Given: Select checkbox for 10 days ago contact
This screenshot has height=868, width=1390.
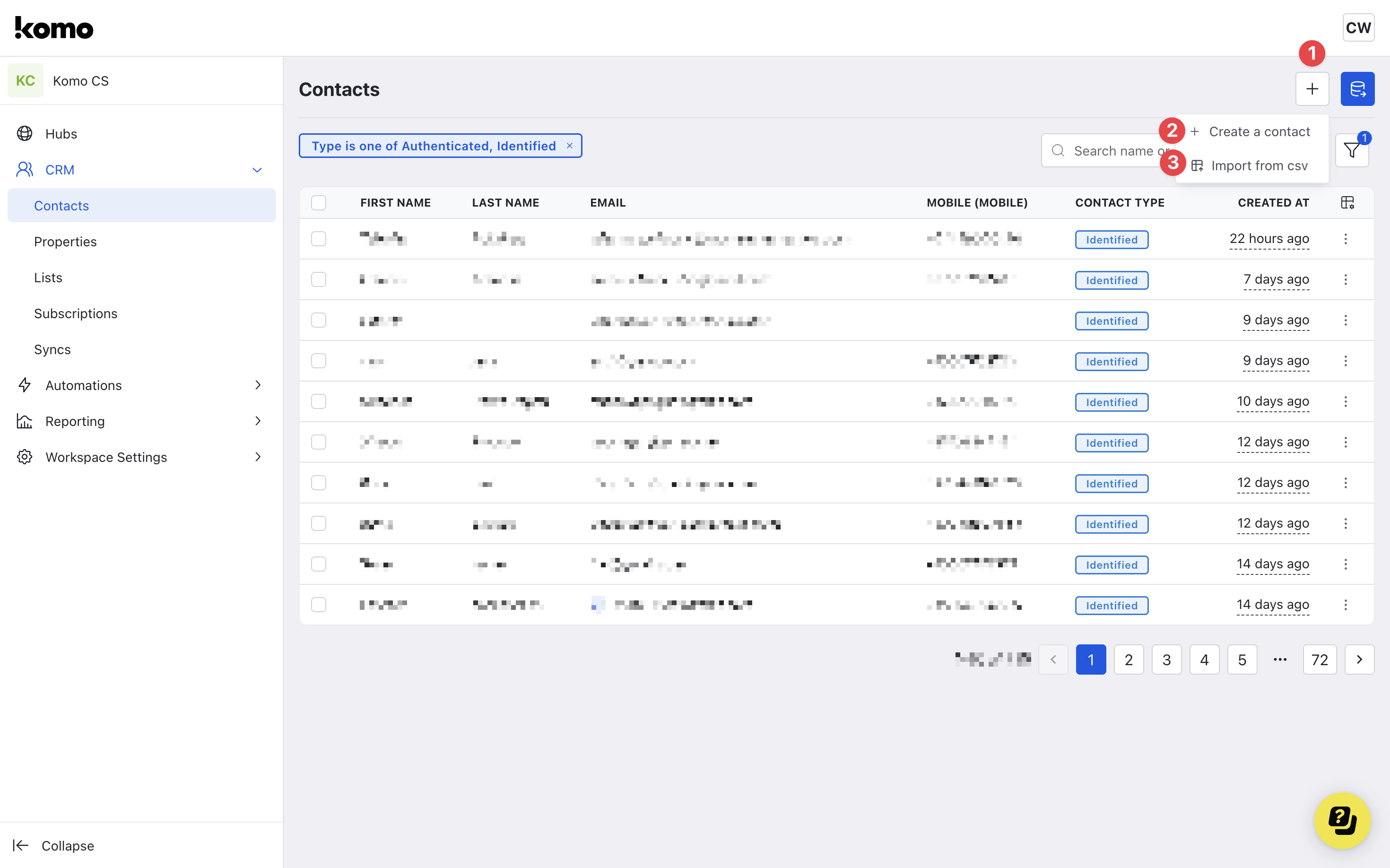Looking at the screenshot, I should tap(319, 401).
